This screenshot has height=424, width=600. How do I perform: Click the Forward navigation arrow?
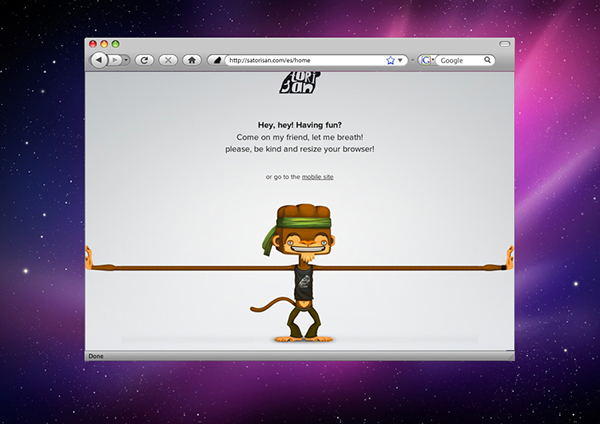(x=115, y=60)
